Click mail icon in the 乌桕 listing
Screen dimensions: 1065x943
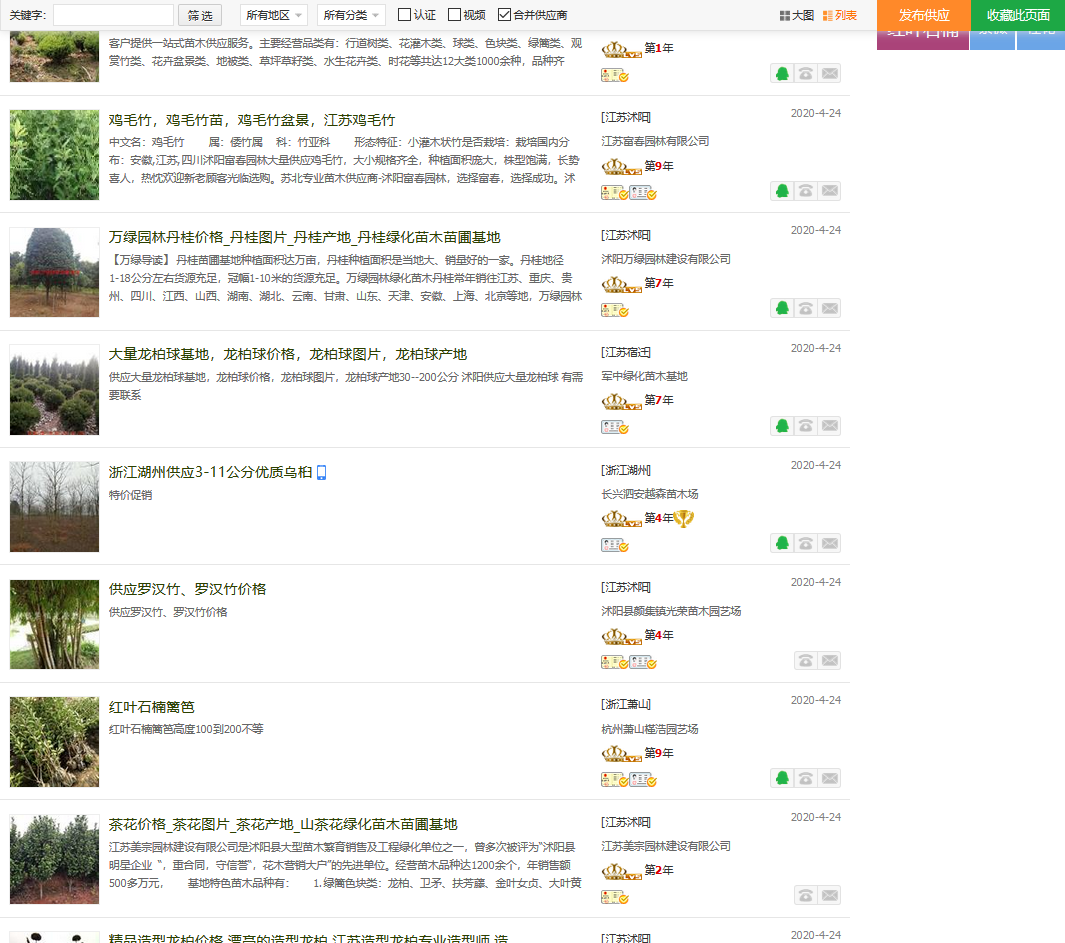[x=829, y=544]
